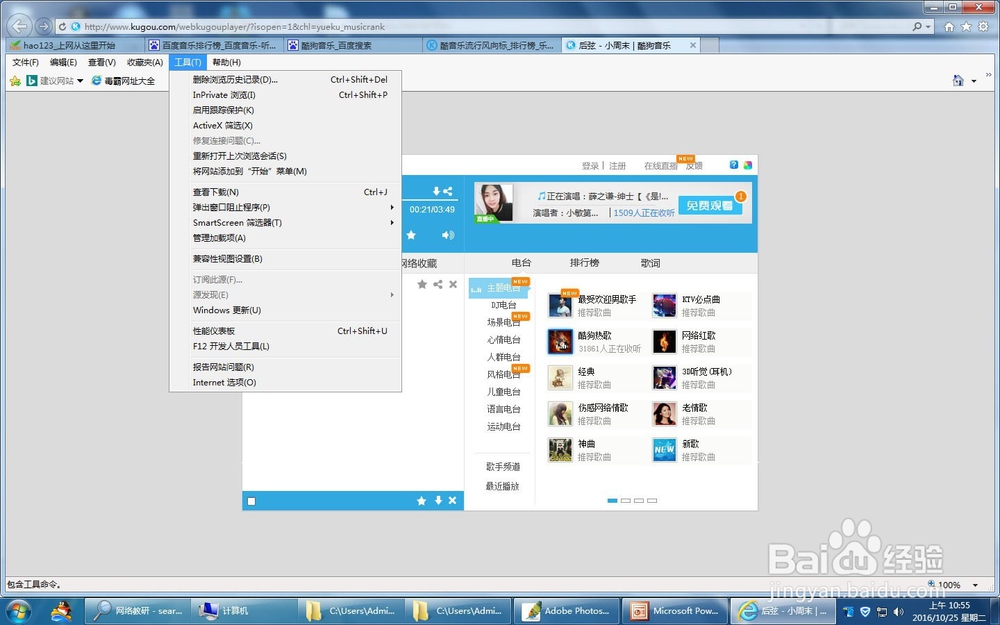The width and height of the screenshot is (1000, 625).
Task: Select InPrivate 浏览 menu entry
Action: [285, 95]
